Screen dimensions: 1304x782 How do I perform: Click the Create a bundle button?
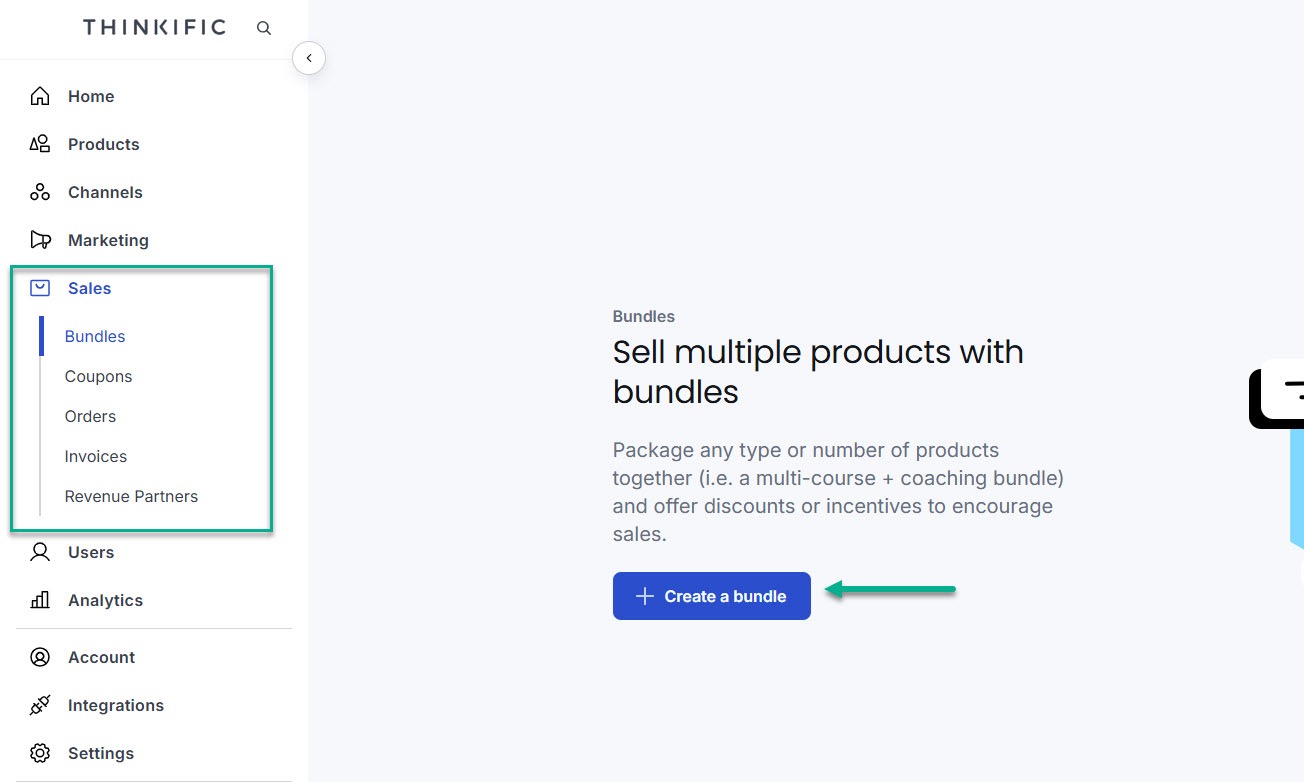tap(711, 596)
